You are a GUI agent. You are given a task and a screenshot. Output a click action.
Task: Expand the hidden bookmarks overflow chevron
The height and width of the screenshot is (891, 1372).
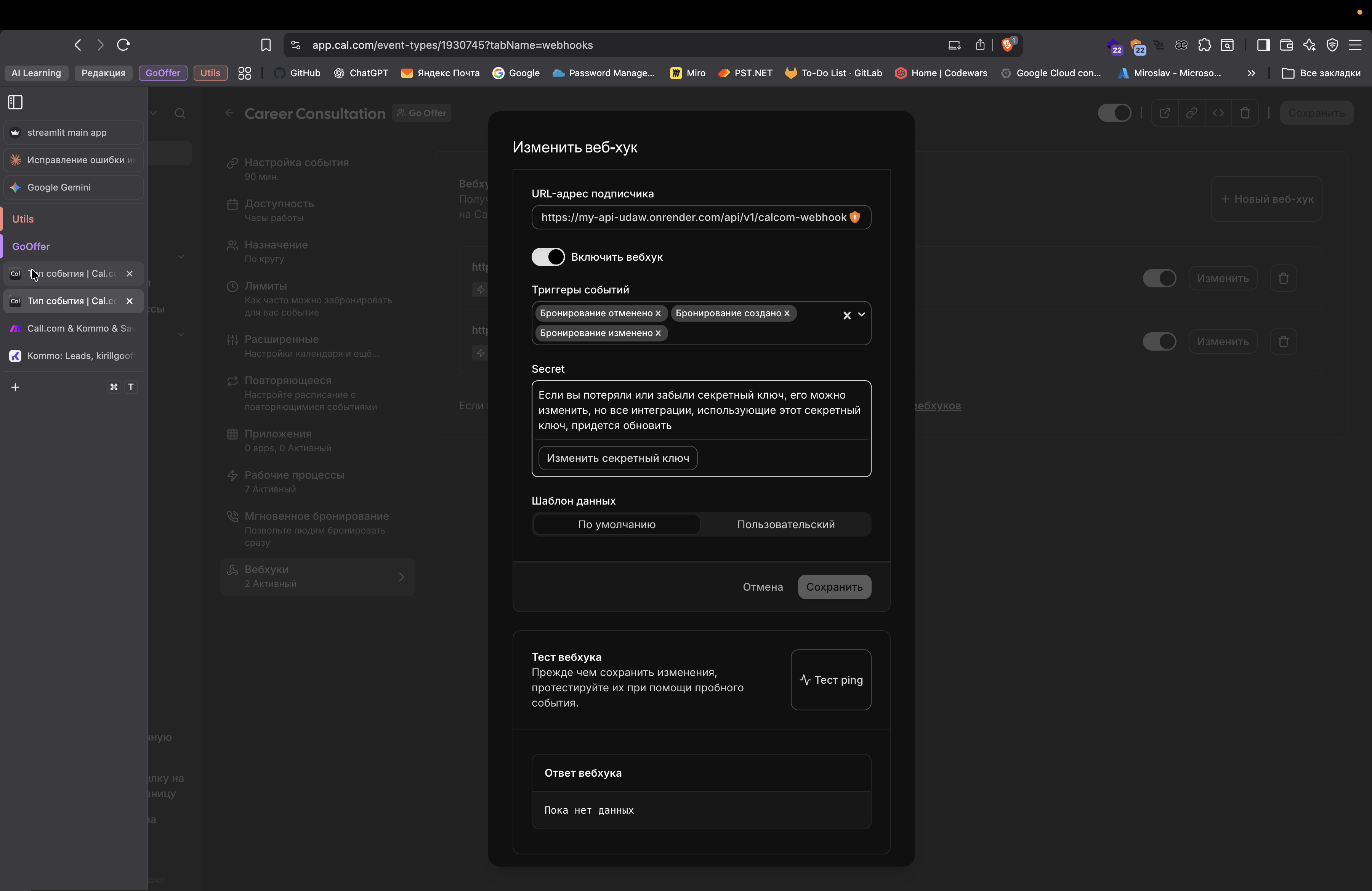1251,73
